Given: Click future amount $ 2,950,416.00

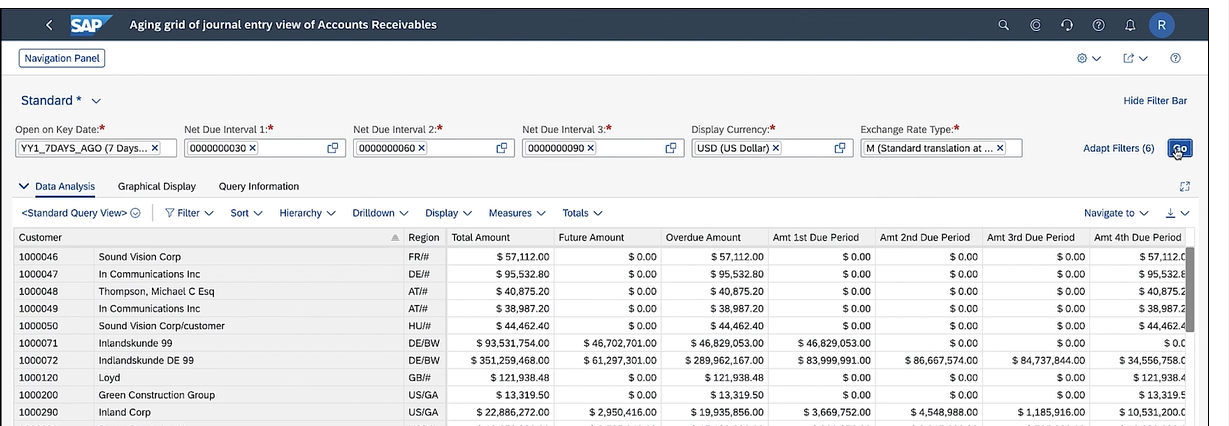Looking at the screenshot, I should 607,411.
